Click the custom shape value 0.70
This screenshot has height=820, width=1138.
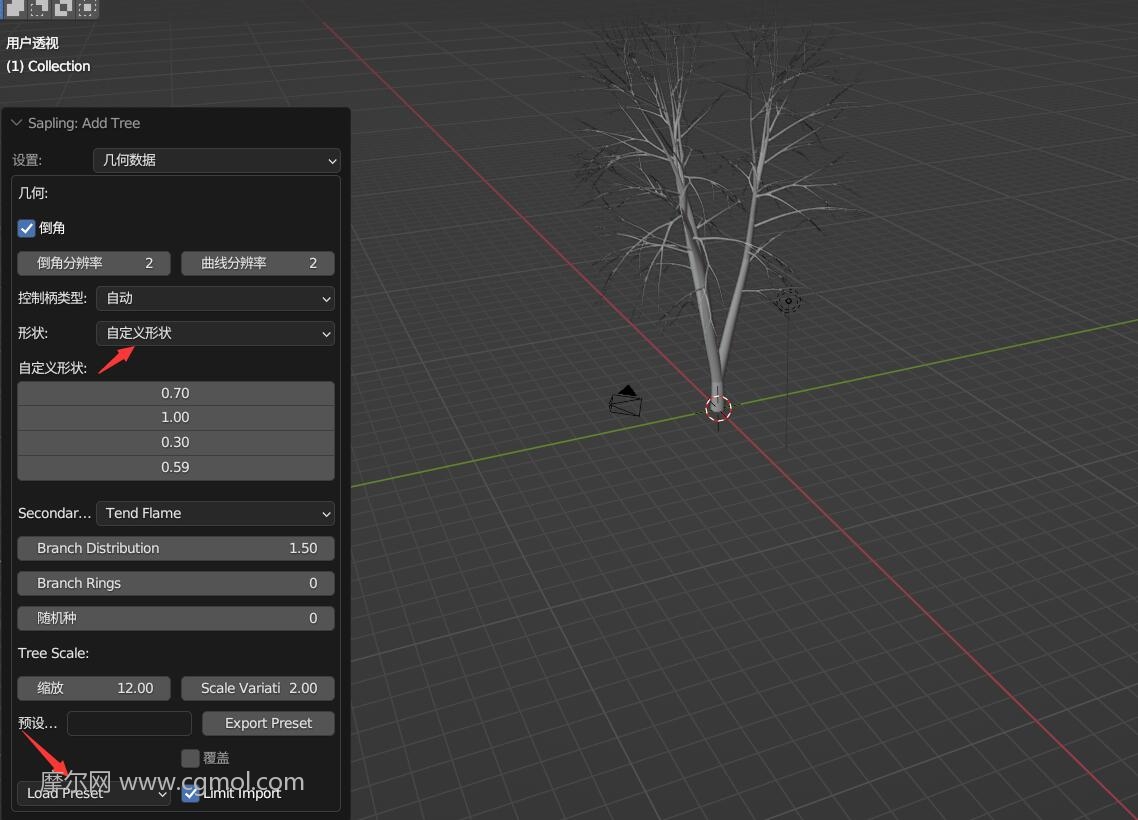point(176,393)
